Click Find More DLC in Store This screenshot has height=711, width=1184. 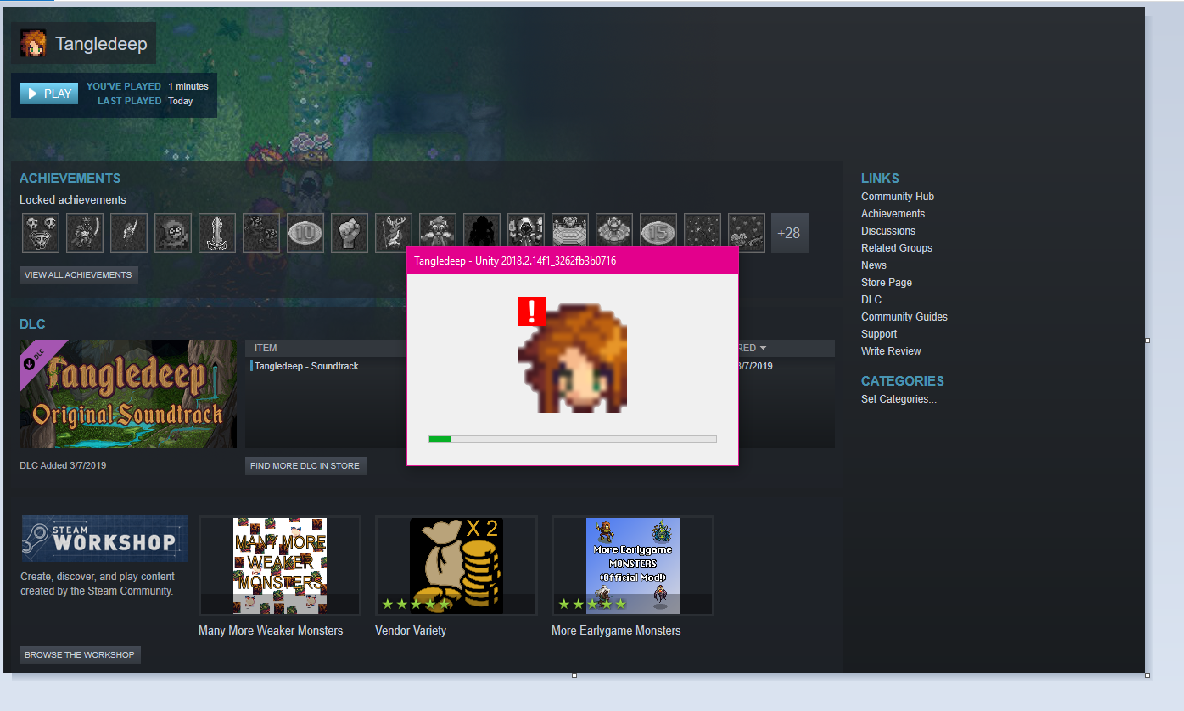(305, 466)
